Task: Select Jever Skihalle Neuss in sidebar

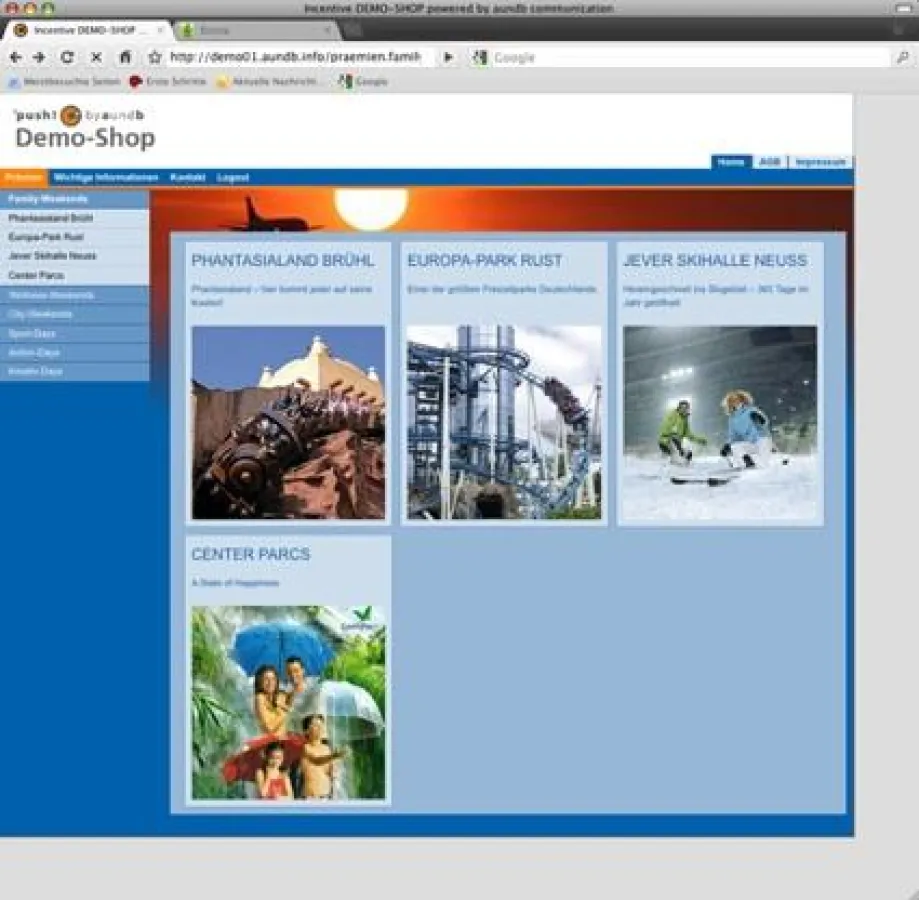Action: click(x=52, y=256)
